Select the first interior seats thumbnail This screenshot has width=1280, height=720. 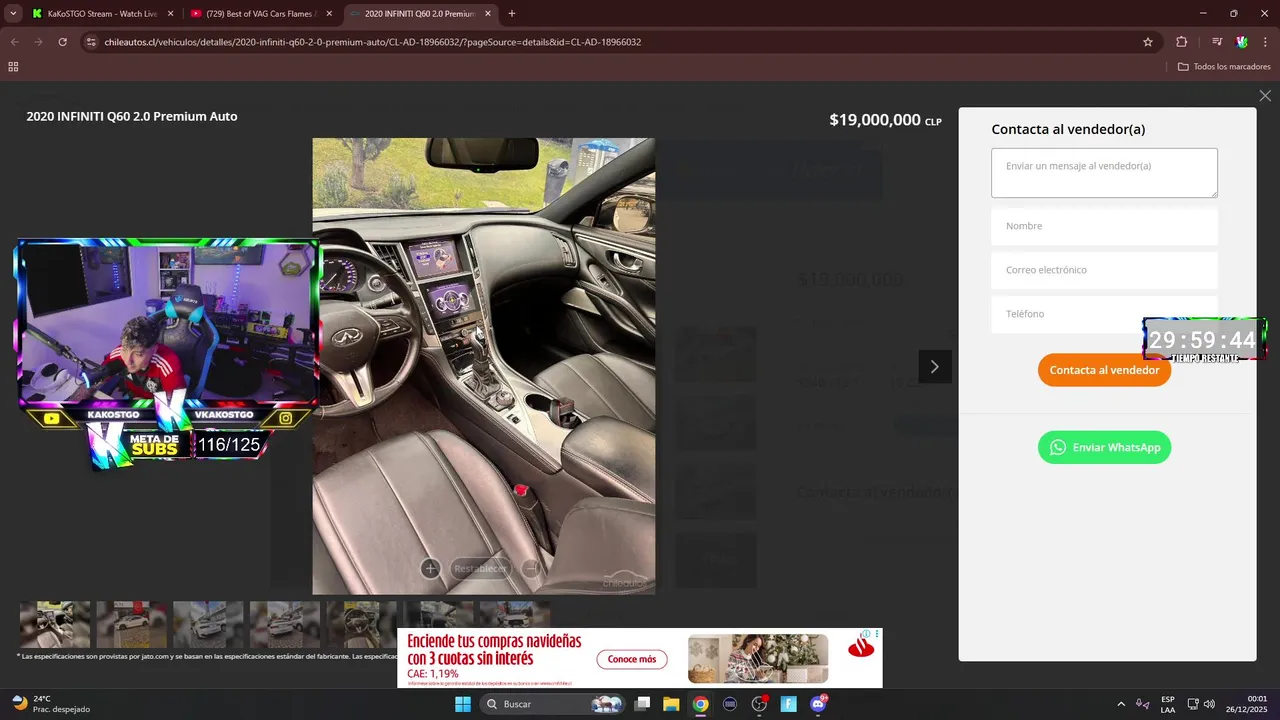pos(55,625)
